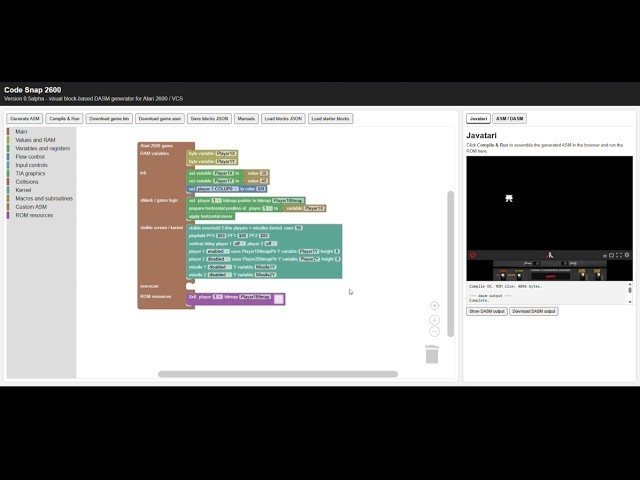
Task: Edit kernel rows number field
Action: point(298,228)
